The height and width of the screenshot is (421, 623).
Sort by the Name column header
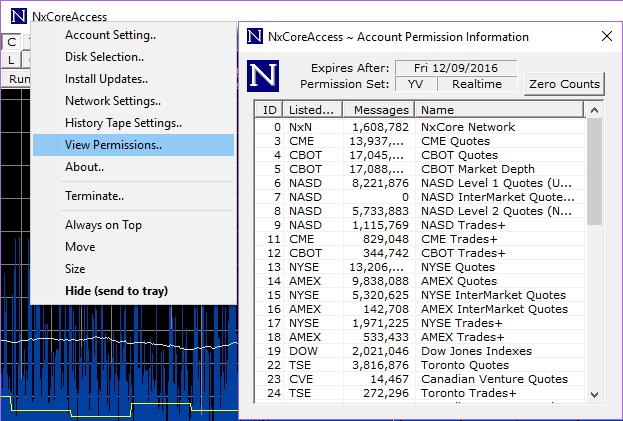point(500,110)
